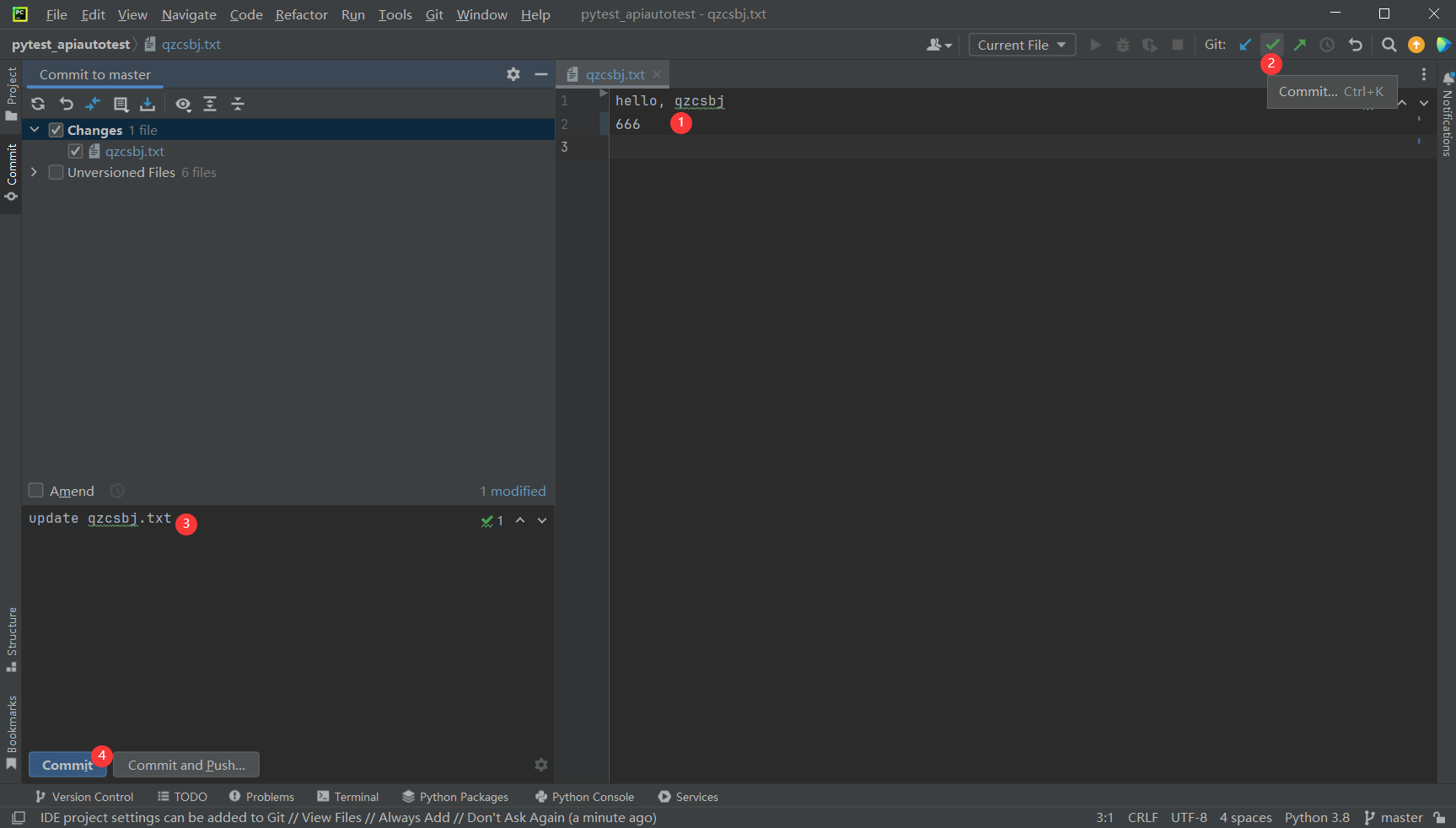Open commit message history clock icon
This screenshot has width=1456, height=828.
pyautogui.click(x=117, y=491)
